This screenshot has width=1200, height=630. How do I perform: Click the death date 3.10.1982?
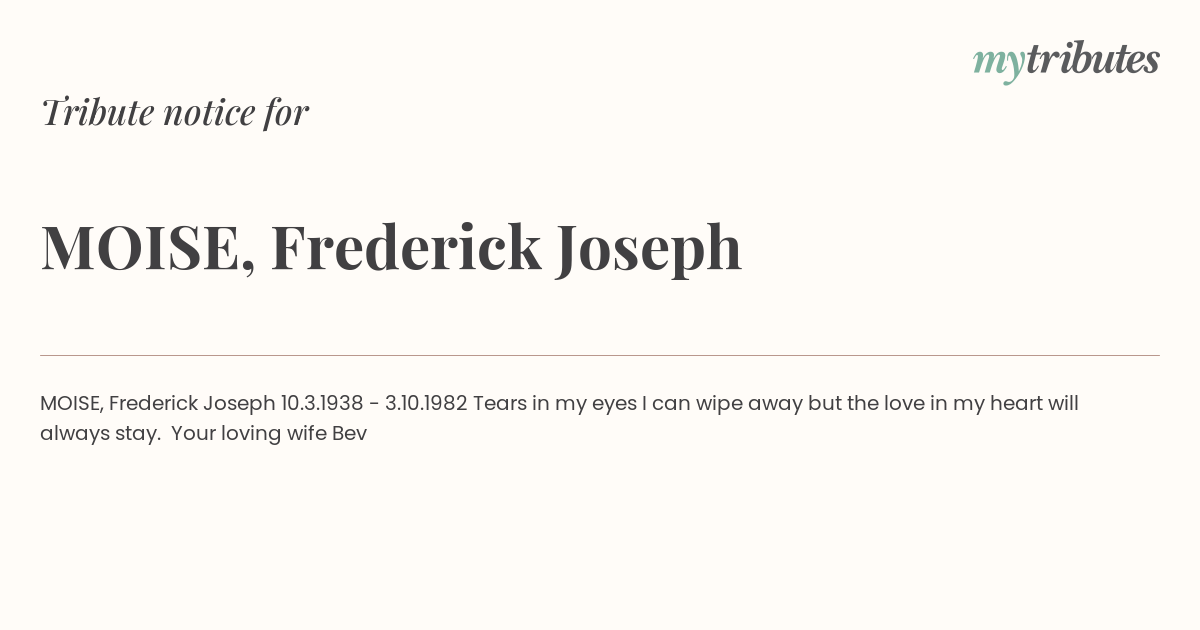pyautogui.click(x=426, y=404)
